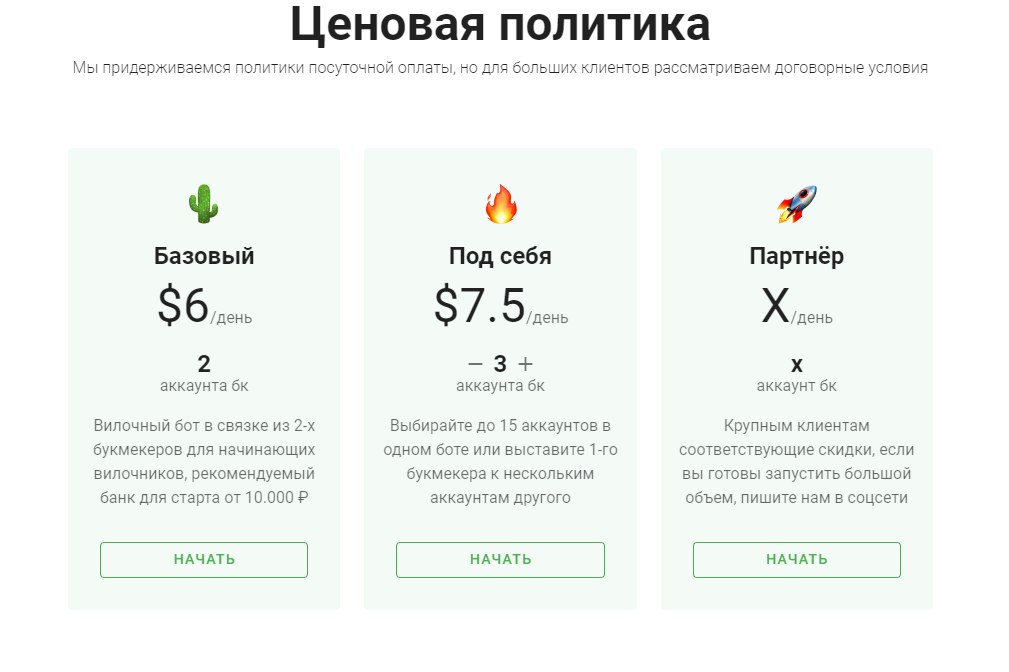Click the $7.5 per day price
Screen dimensions: 1009x672
(500, 307)
